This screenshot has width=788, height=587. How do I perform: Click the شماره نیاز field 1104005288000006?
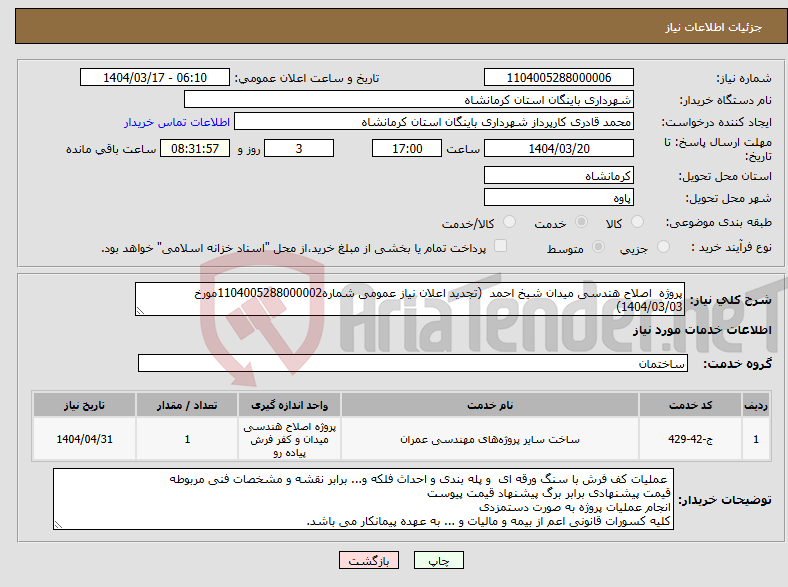tap(558, 77)
